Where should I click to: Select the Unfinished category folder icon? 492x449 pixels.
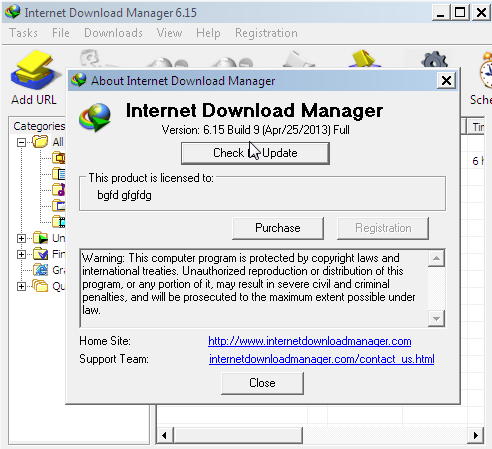[40, 238]
